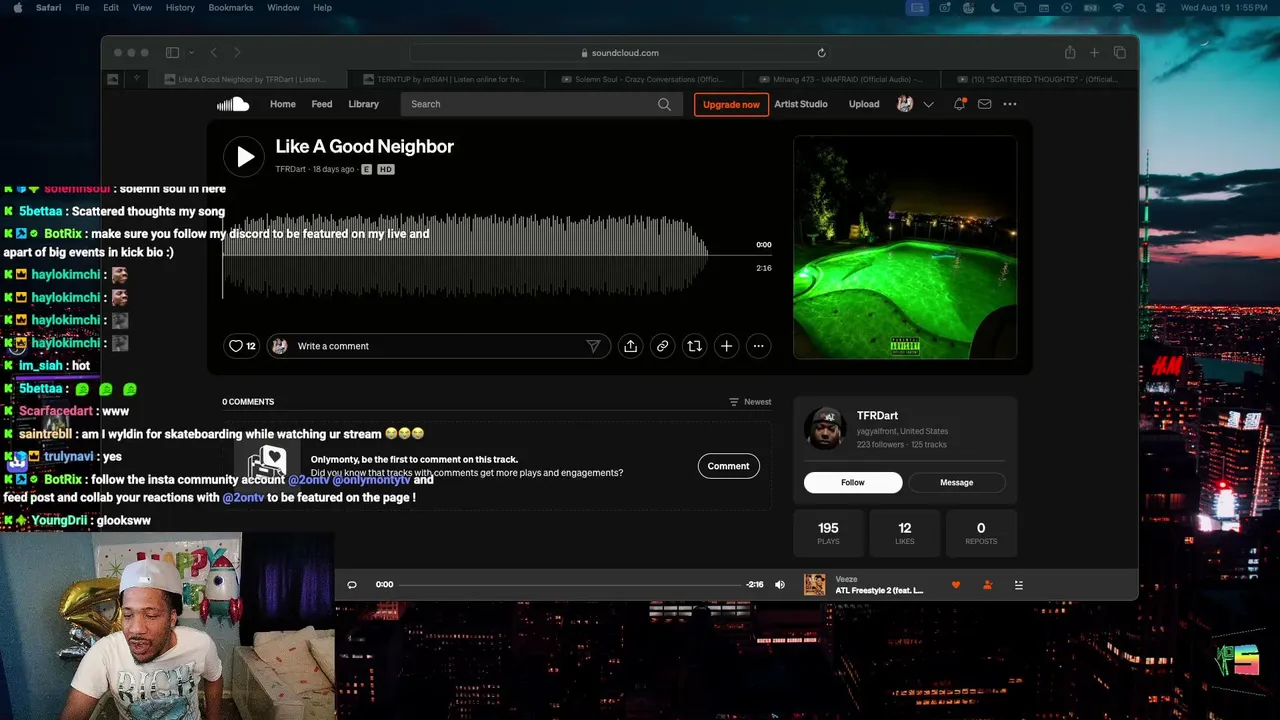The width and height of the screenshot is (1280, 720).
Task: Click the Write a comment field
Action: [x=440, y=346]
